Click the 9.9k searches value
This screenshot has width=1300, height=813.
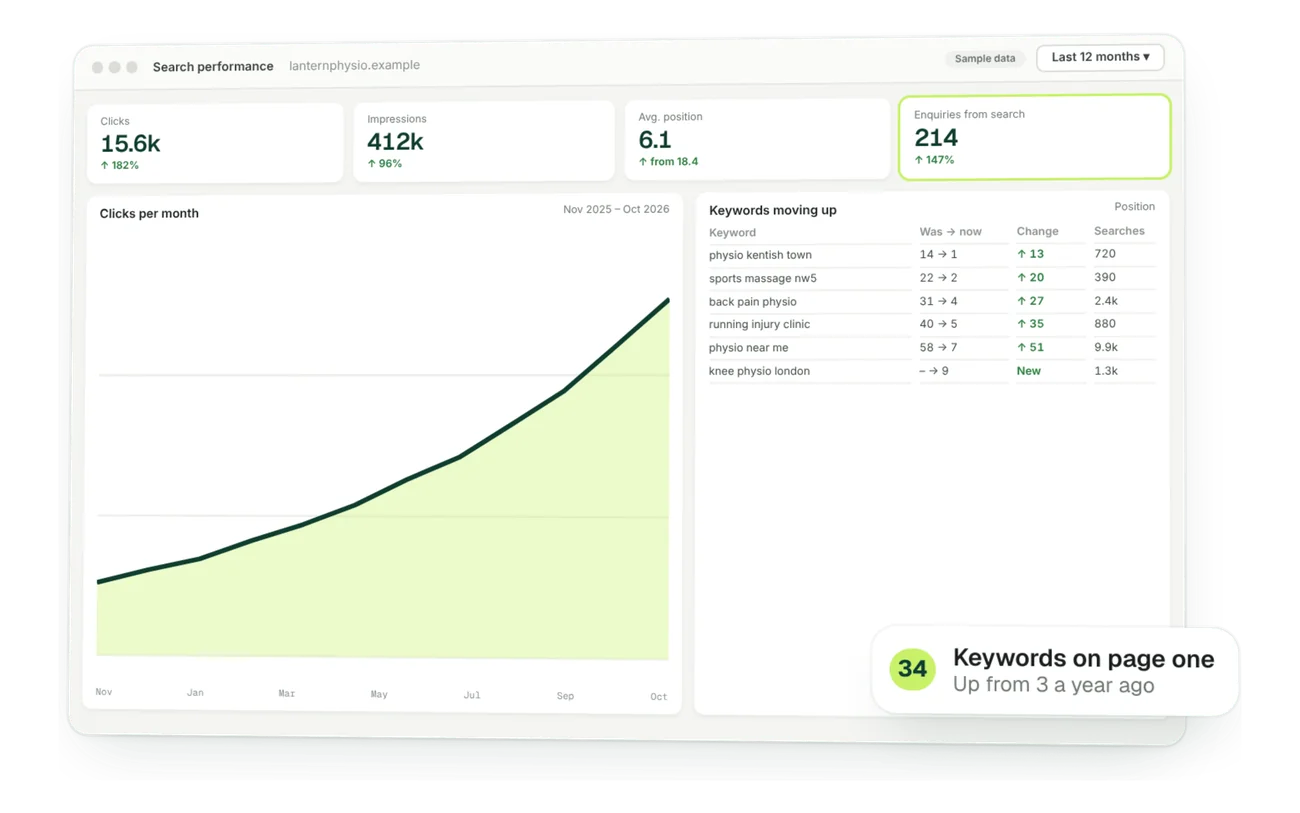(1106, 347)
